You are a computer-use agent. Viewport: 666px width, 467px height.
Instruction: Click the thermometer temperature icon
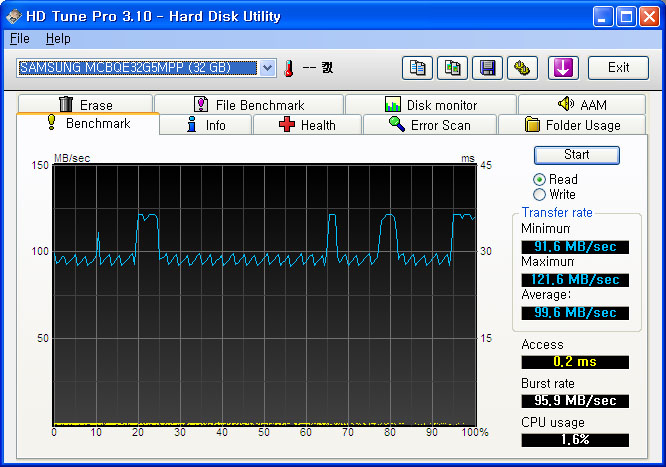pyautogui.click(x=289, y=68)
